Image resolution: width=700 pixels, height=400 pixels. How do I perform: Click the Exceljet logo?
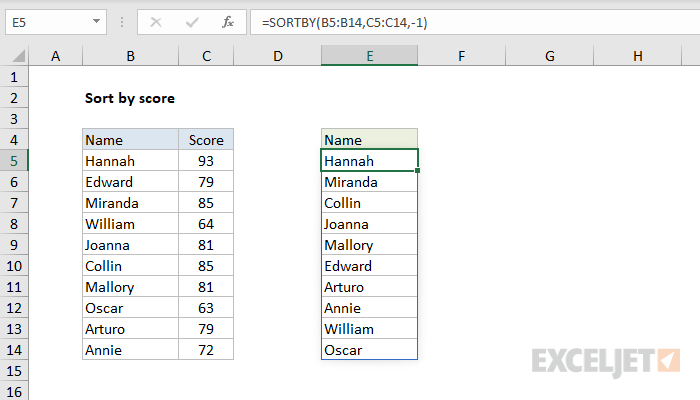(606, 359)
